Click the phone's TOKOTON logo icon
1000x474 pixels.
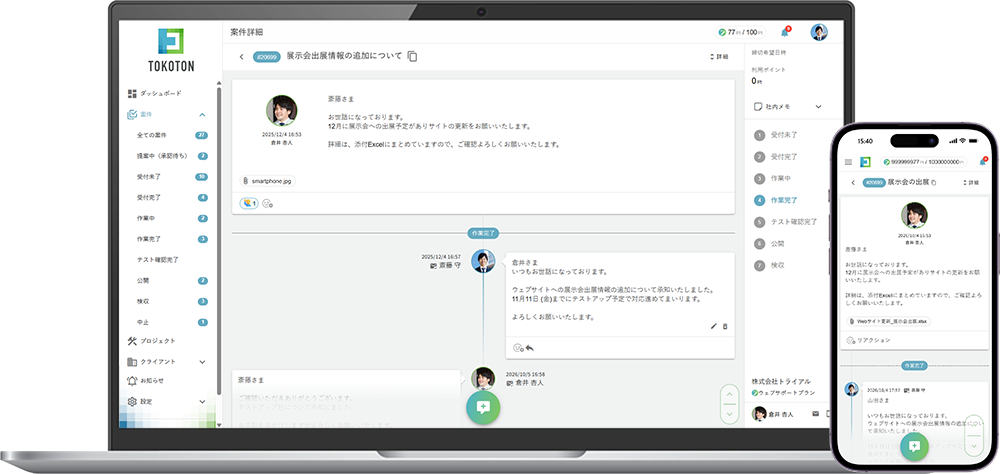(x=865, y=162)
